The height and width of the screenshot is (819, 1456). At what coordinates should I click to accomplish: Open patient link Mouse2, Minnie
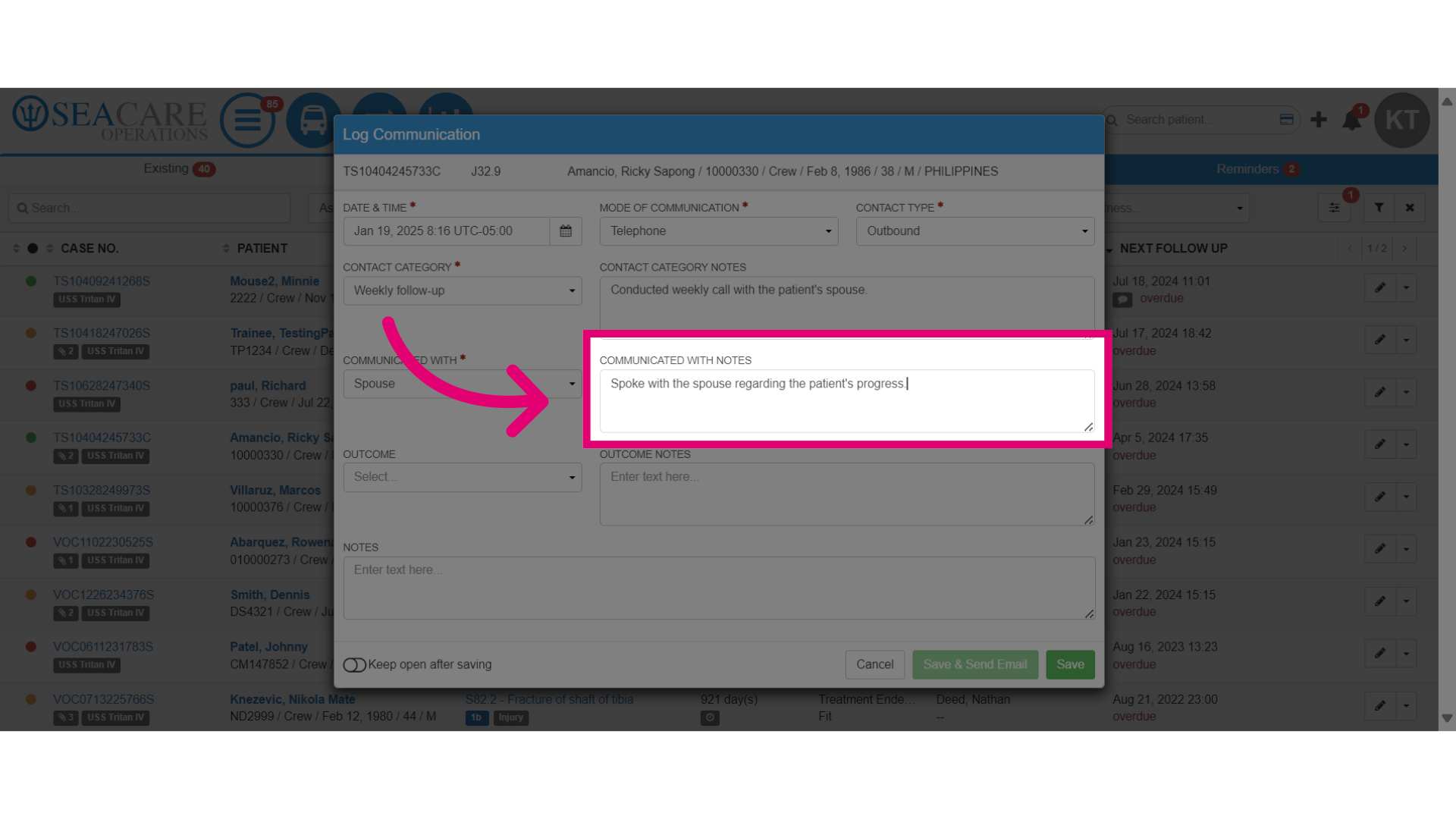(275, 281)
